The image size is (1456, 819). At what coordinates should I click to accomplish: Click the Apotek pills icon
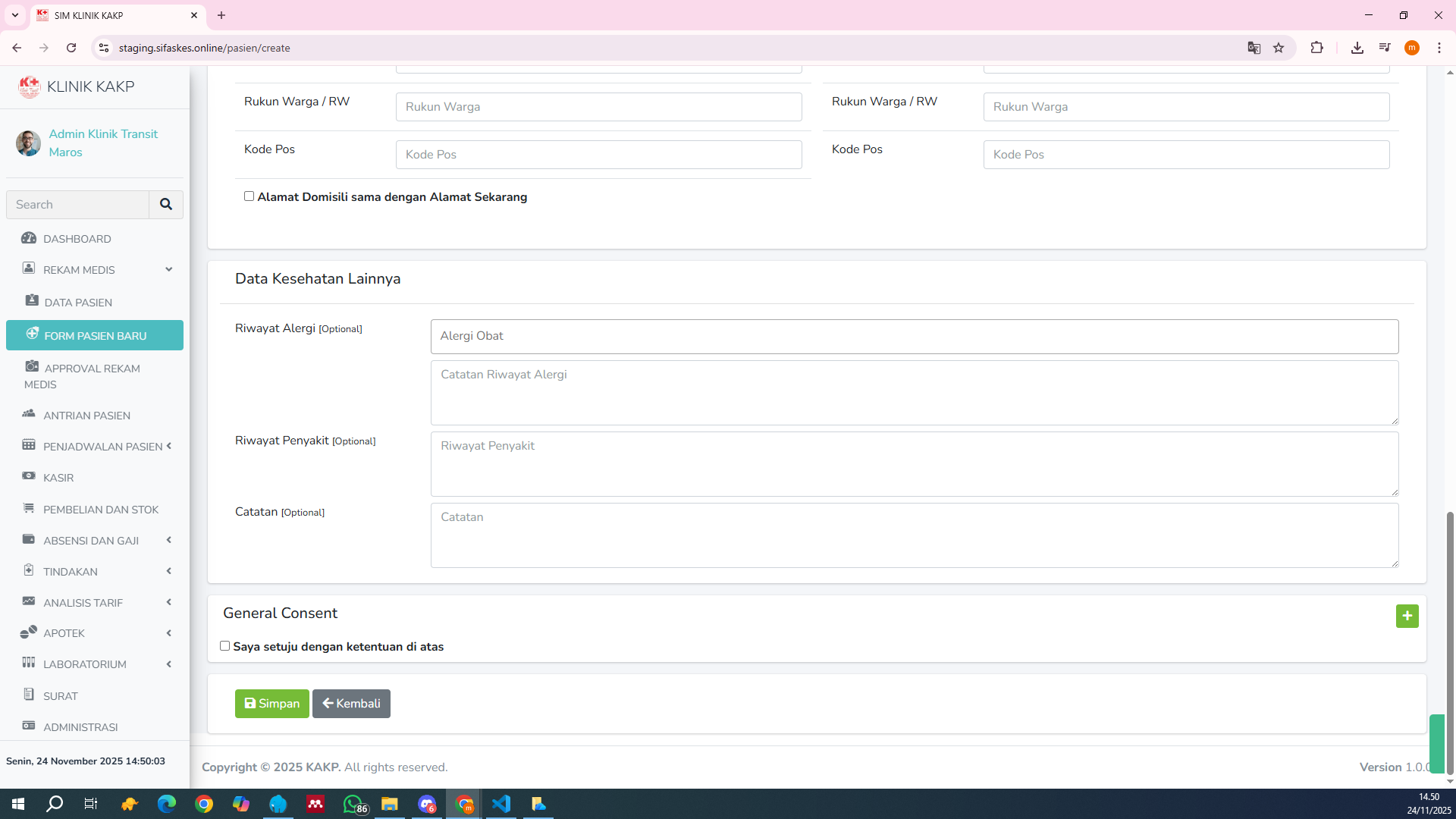pyautogui.click(x=29, y=632)
